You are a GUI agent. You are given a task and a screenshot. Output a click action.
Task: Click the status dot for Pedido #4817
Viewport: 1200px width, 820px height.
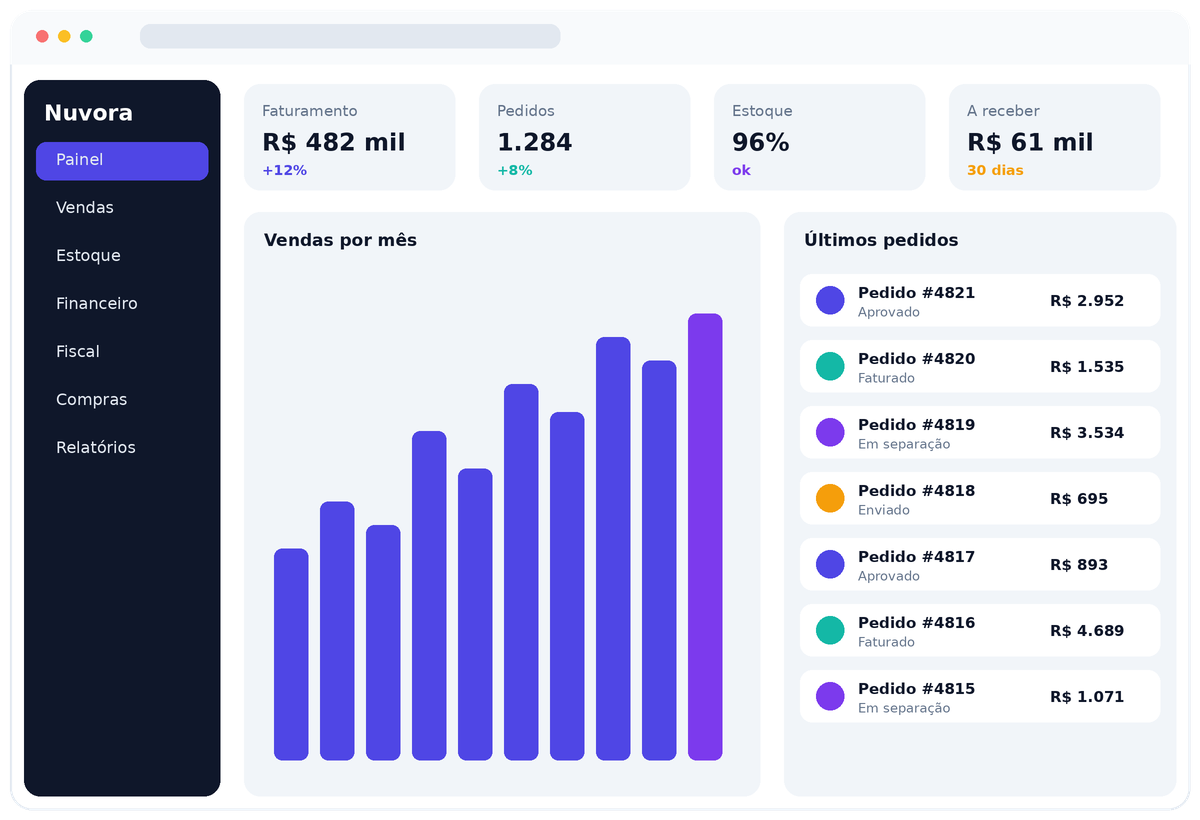(830, 564)
